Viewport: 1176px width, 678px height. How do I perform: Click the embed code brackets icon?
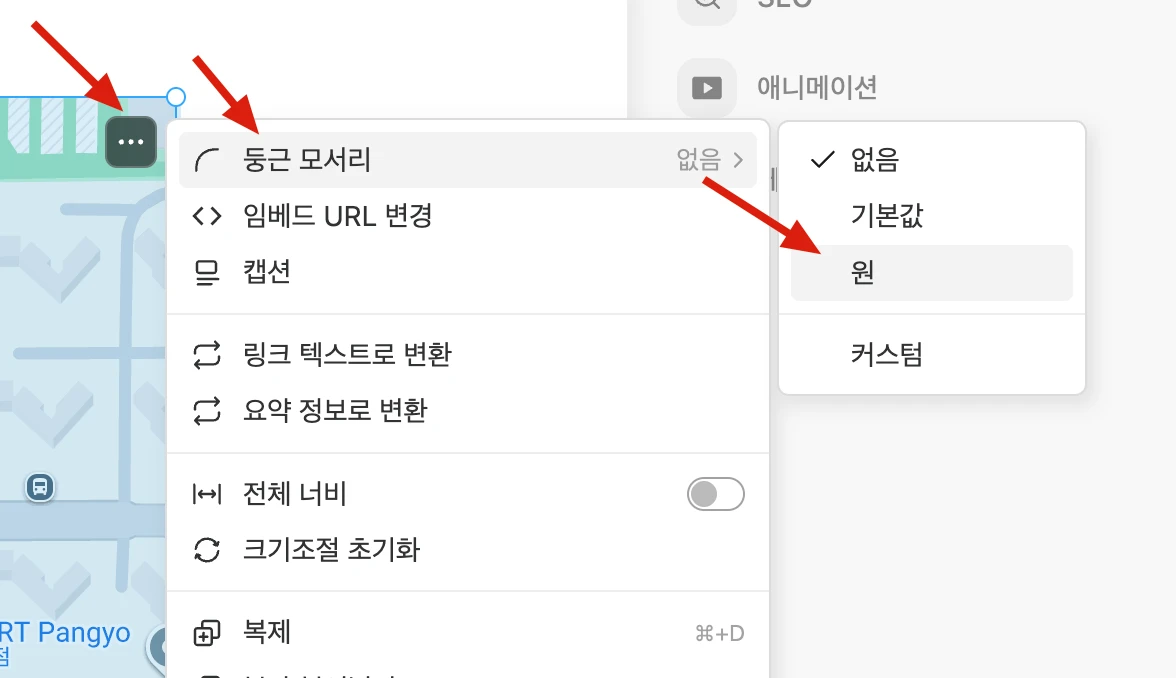[x=206, y=216]
